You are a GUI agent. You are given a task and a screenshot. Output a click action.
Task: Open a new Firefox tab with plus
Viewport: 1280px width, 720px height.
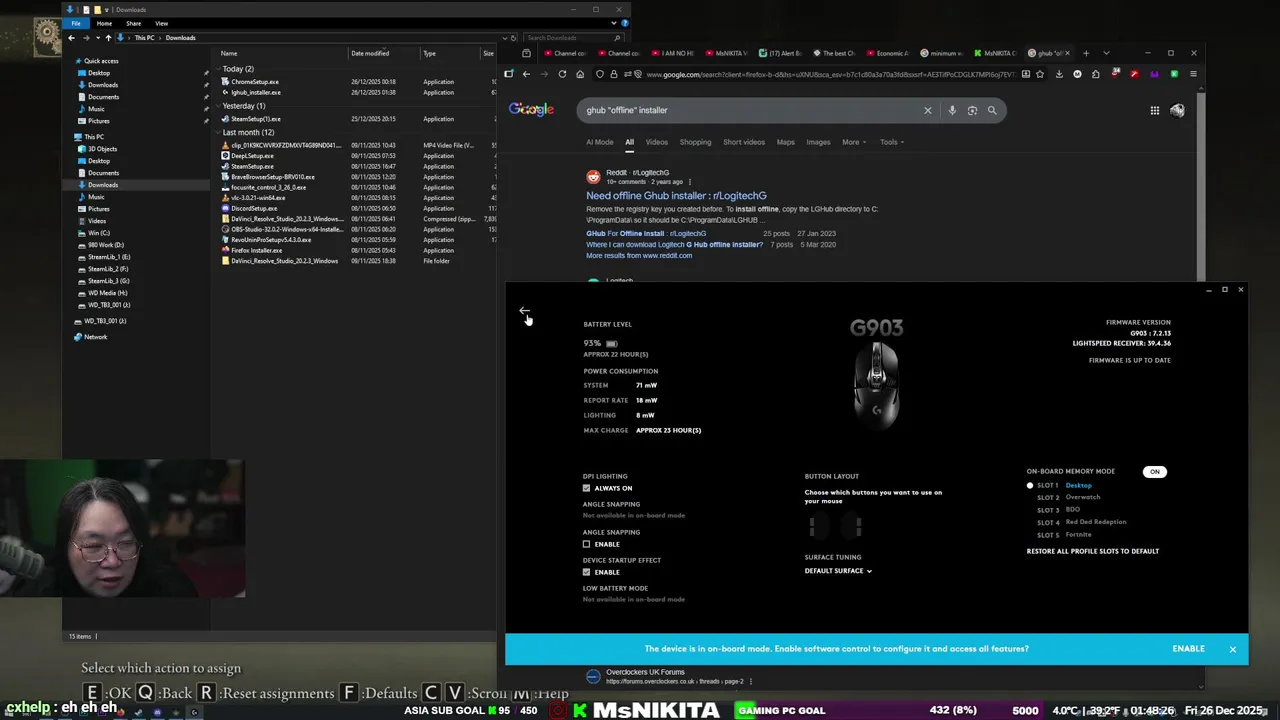1087,53
